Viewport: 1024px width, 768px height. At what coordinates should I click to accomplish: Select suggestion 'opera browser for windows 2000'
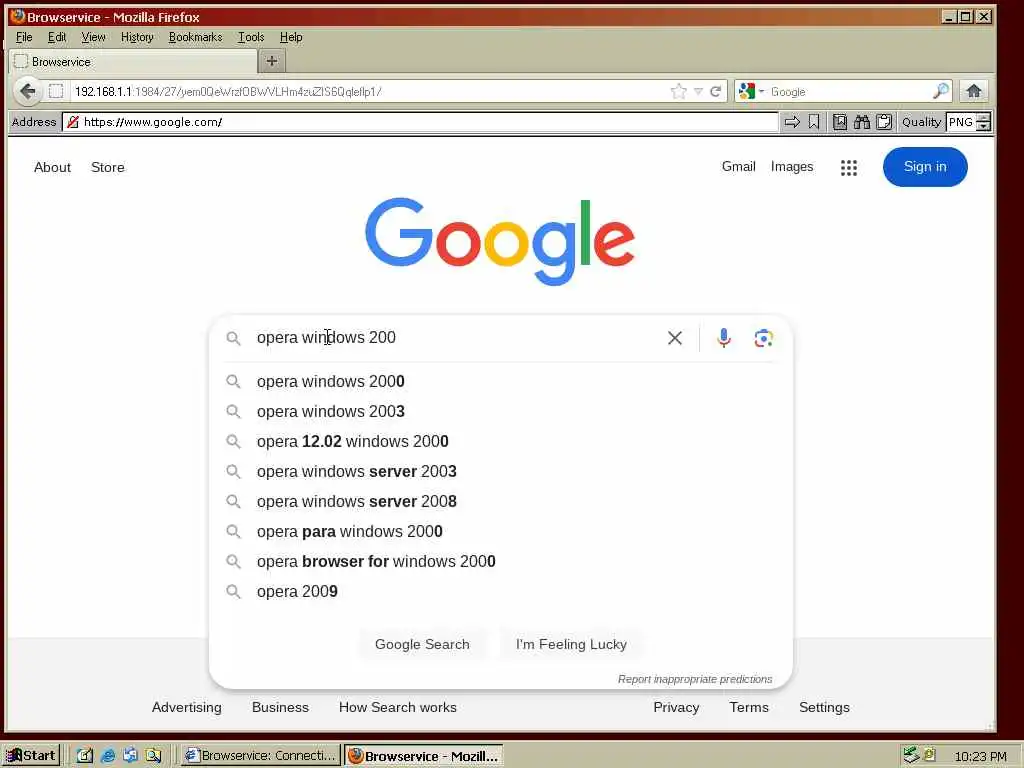[x=500, y=562]
